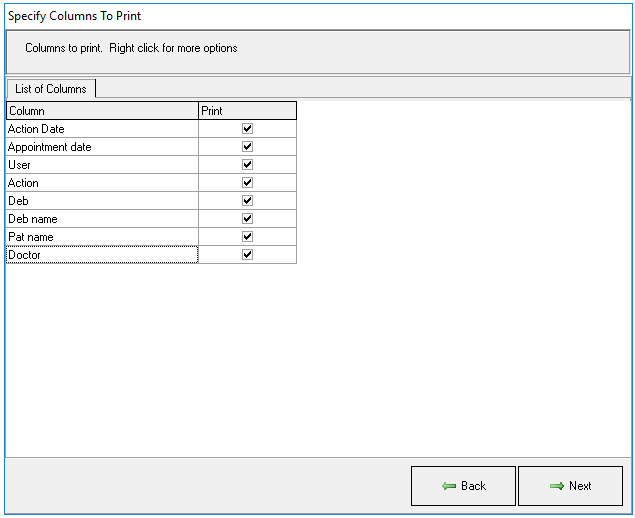Switch to the List of Columns tab
Image resolution: width=635 pixels, height=518 pixels.
click(x=51, y=89)
